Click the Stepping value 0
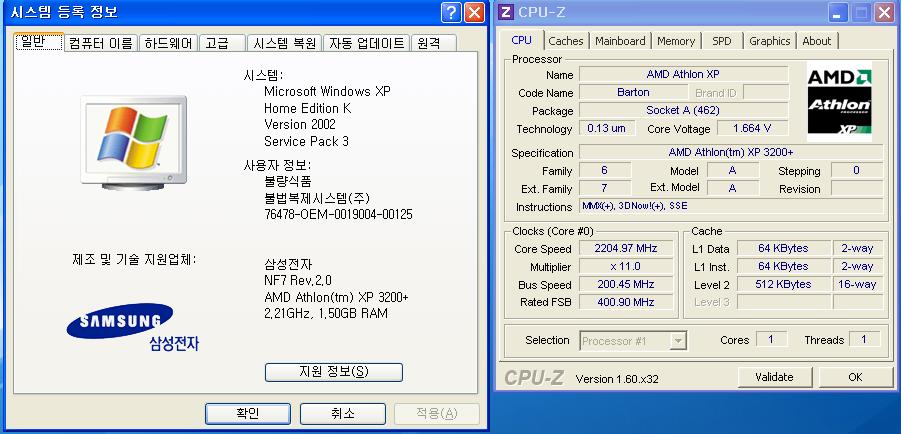 tap(857, 170)
